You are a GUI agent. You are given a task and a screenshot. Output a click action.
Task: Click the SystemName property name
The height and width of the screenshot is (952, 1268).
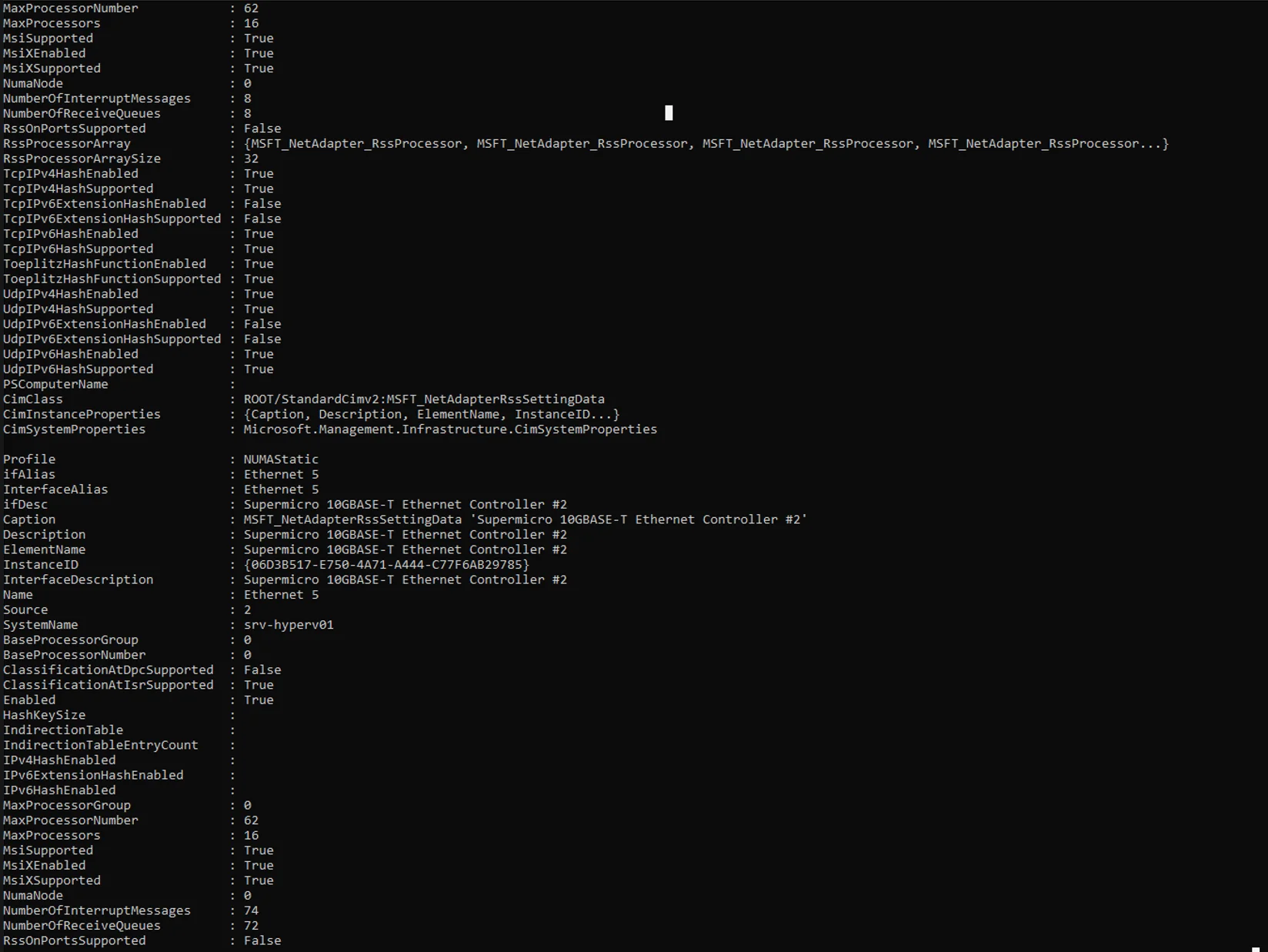click(x=41, y=625)
